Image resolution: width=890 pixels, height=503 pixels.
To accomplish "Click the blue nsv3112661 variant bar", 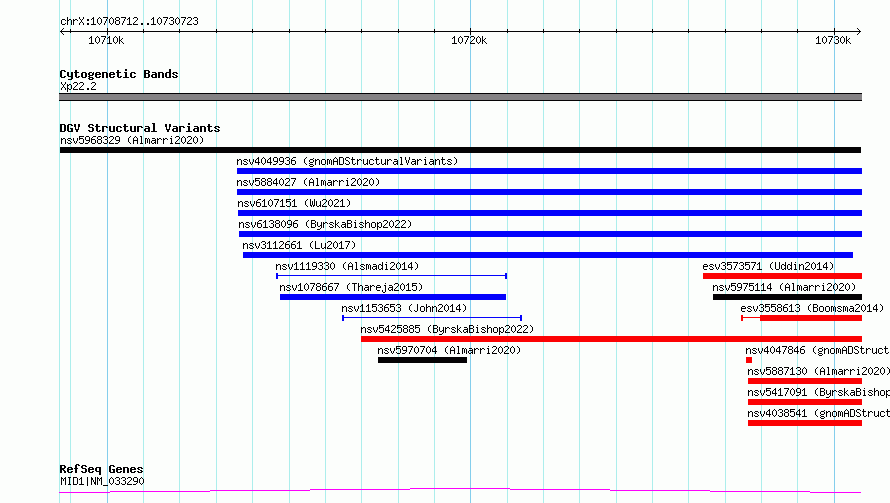I will tap(548, 255).
